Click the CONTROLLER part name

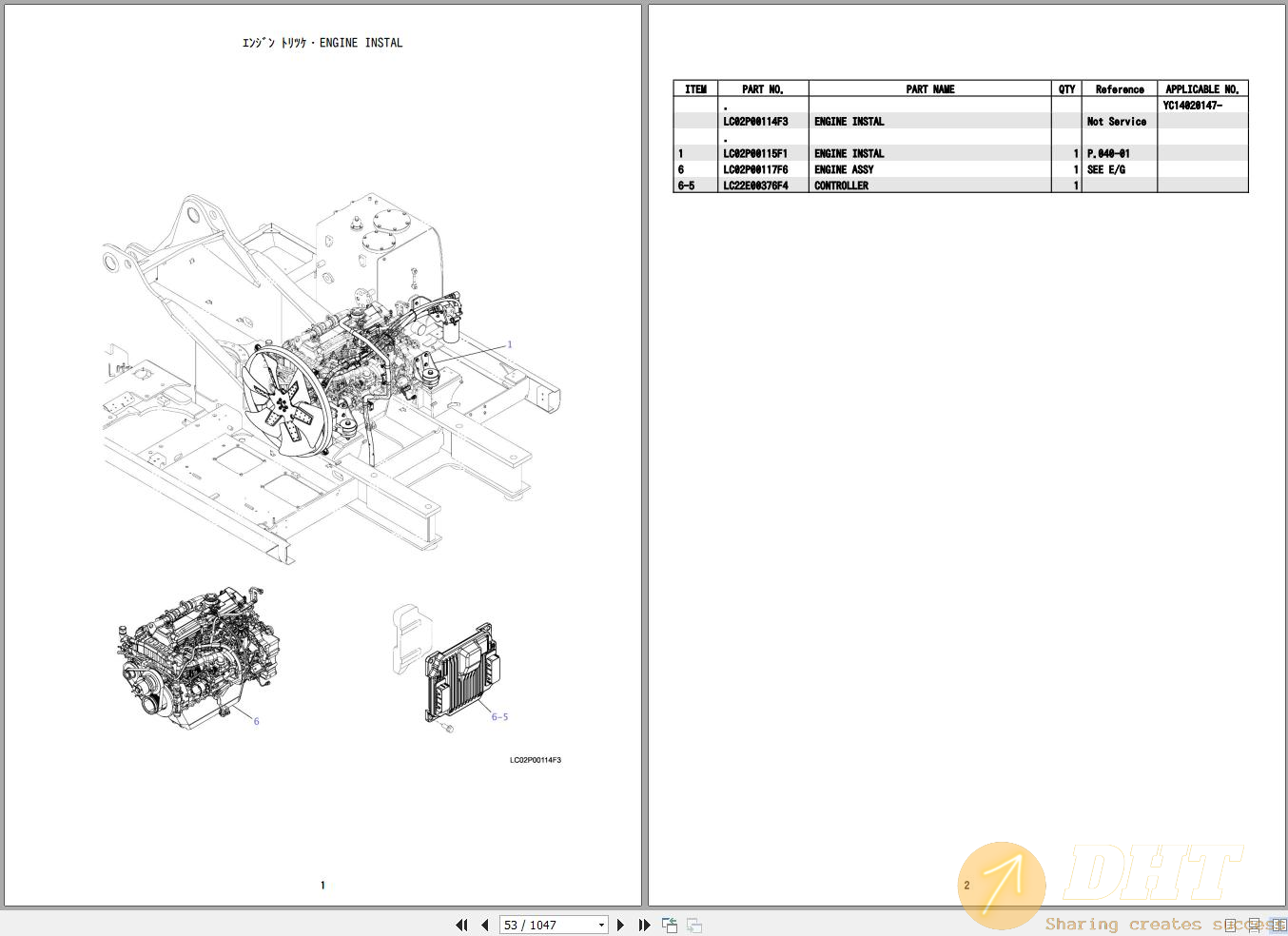point(841,185)
